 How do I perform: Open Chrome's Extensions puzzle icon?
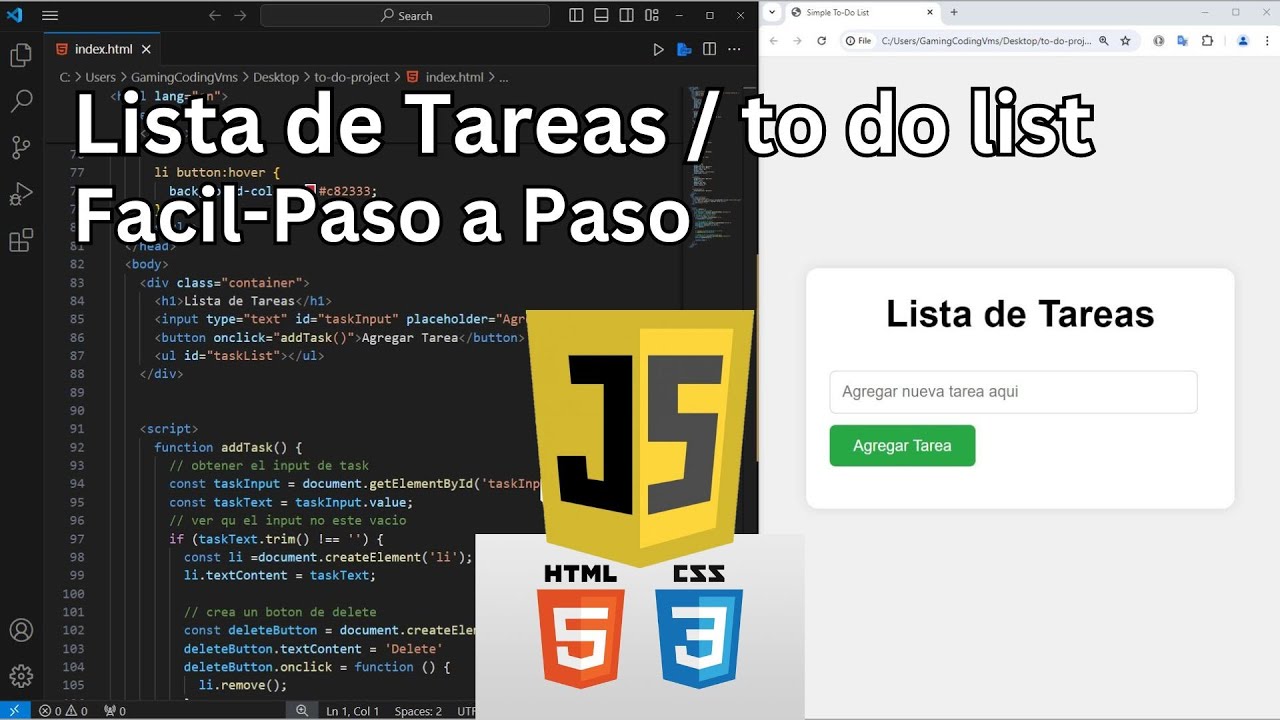(x=1207, y=41)
